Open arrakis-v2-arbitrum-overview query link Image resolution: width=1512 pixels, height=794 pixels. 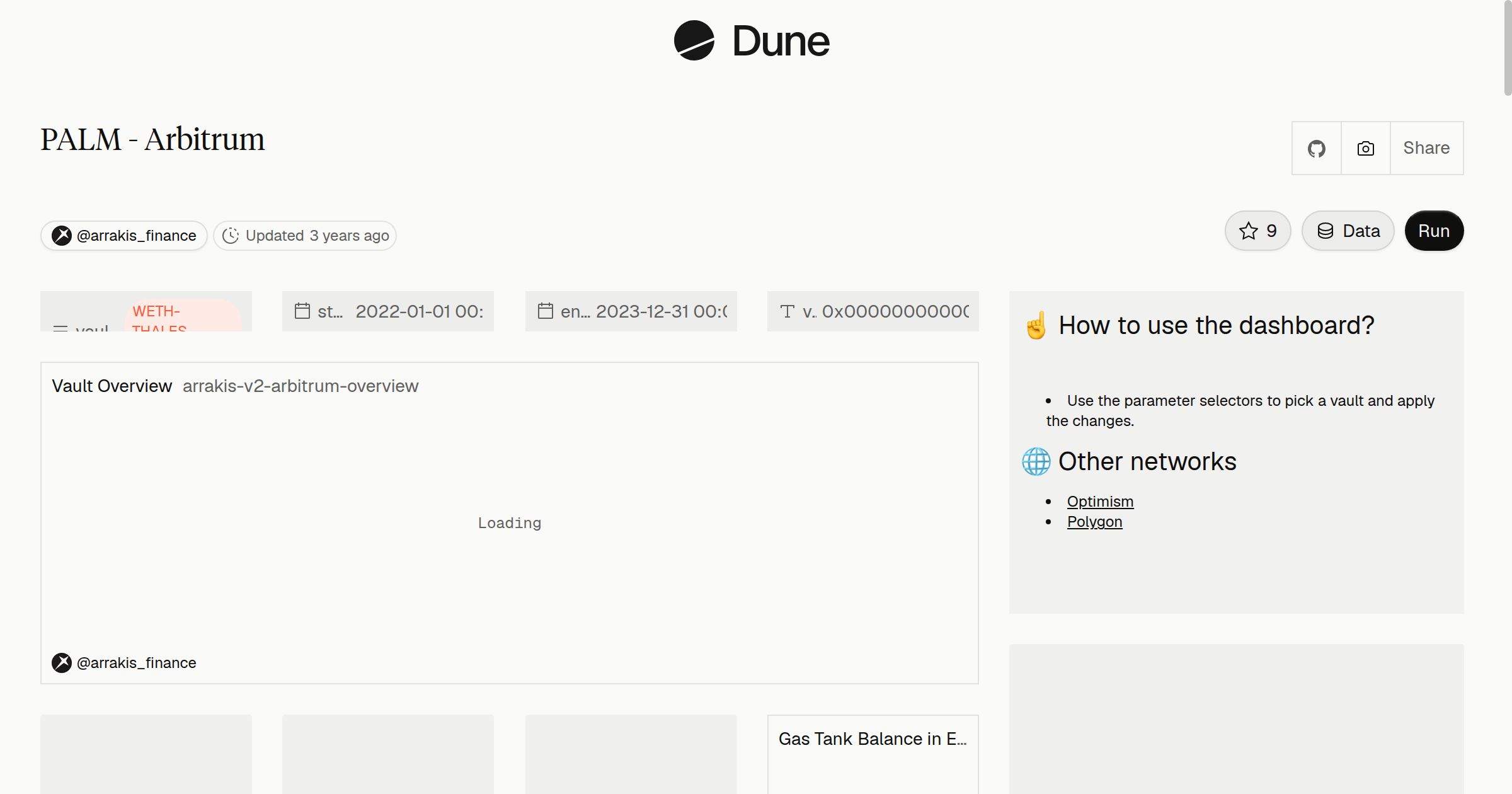[301, 386]
